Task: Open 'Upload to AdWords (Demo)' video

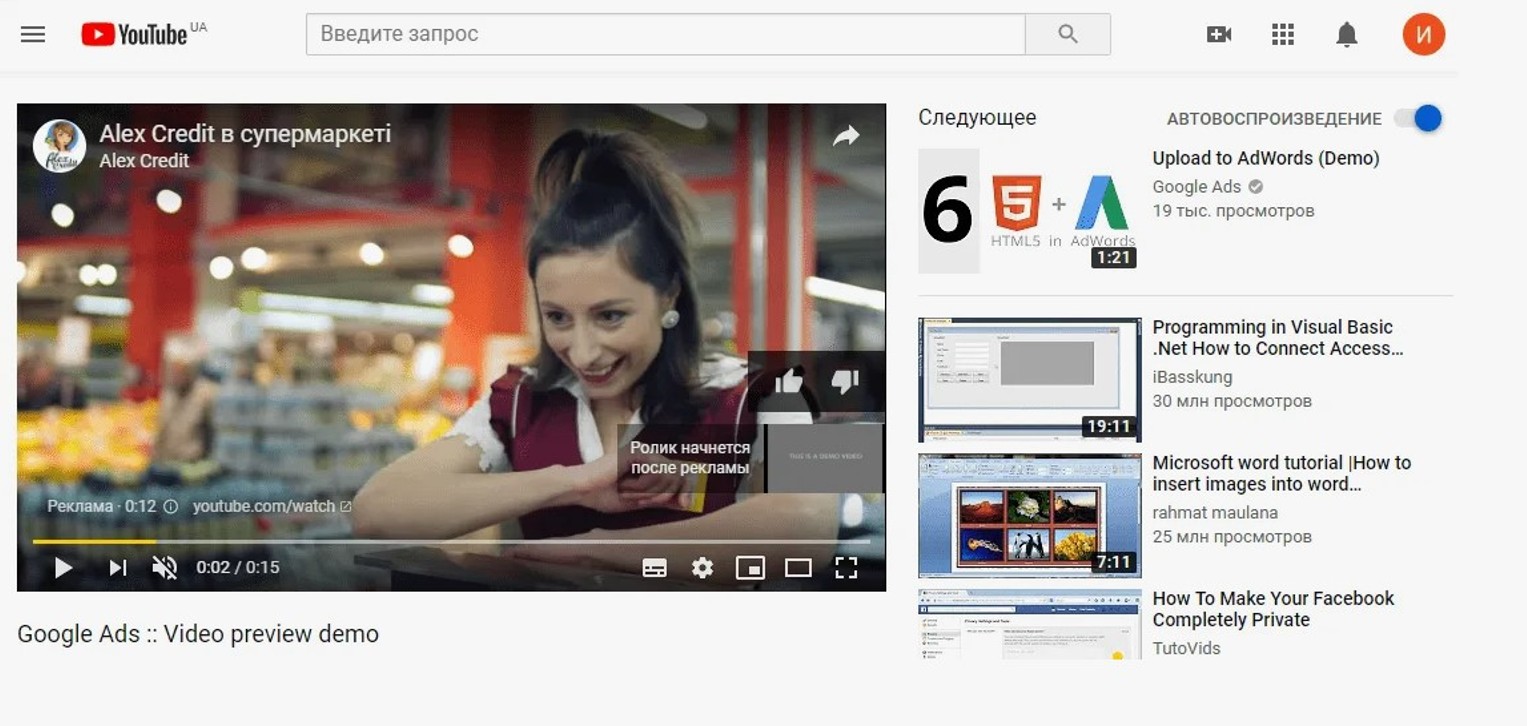Action: (1265, 158)
